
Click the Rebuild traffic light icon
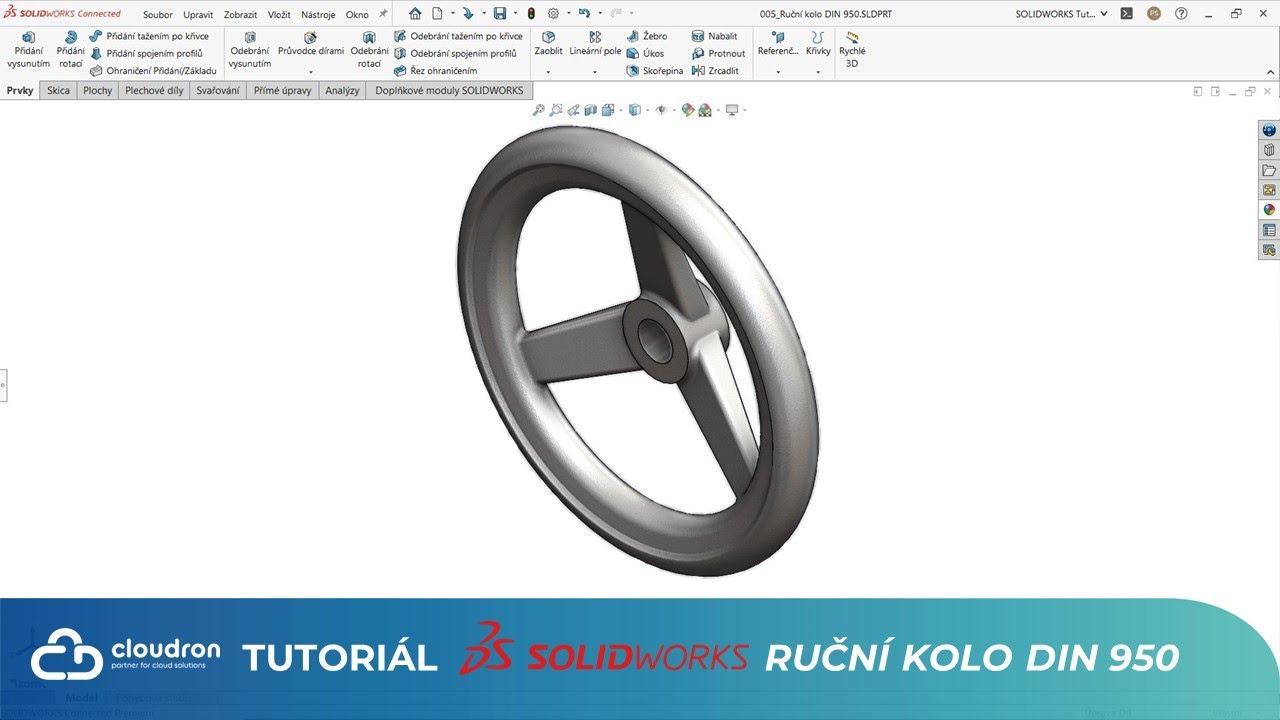tap(530, 14)
